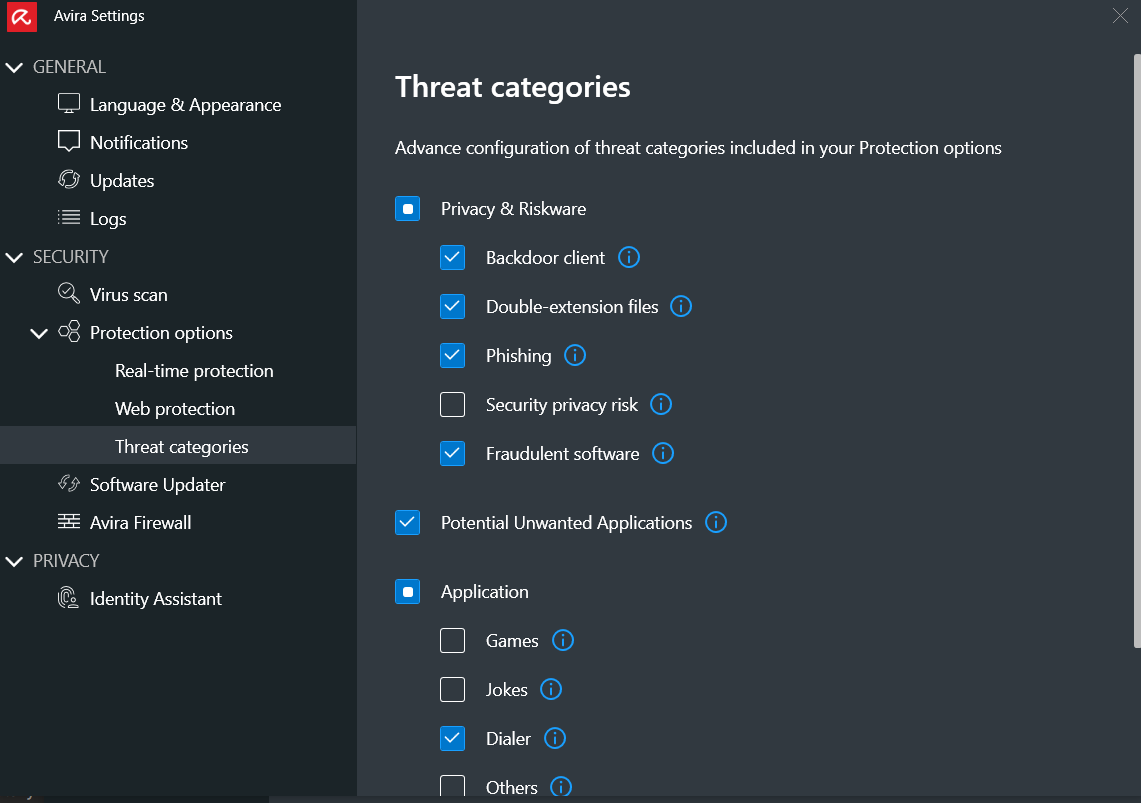
Task: Go to Web protection settings
Action: (x=175, y=409)
